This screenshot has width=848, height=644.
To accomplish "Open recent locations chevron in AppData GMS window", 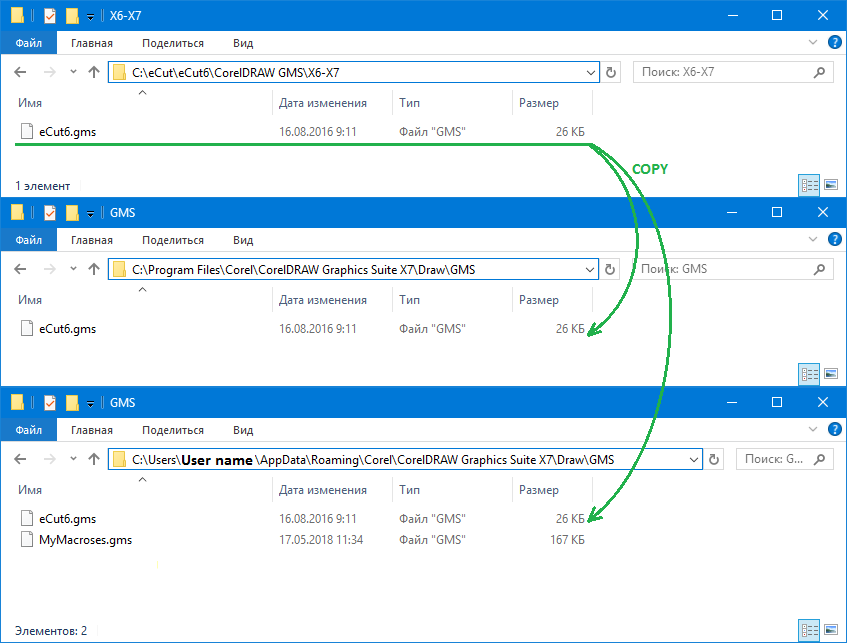I will tap(73, 459).
